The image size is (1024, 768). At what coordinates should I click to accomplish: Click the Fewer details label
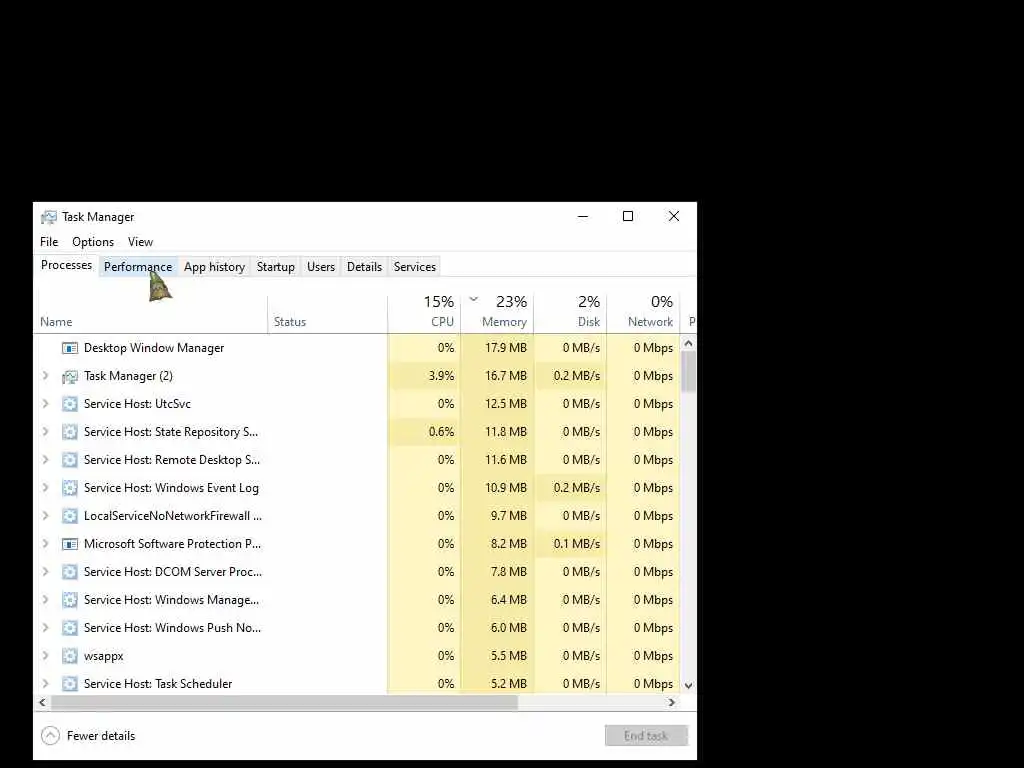101,736
